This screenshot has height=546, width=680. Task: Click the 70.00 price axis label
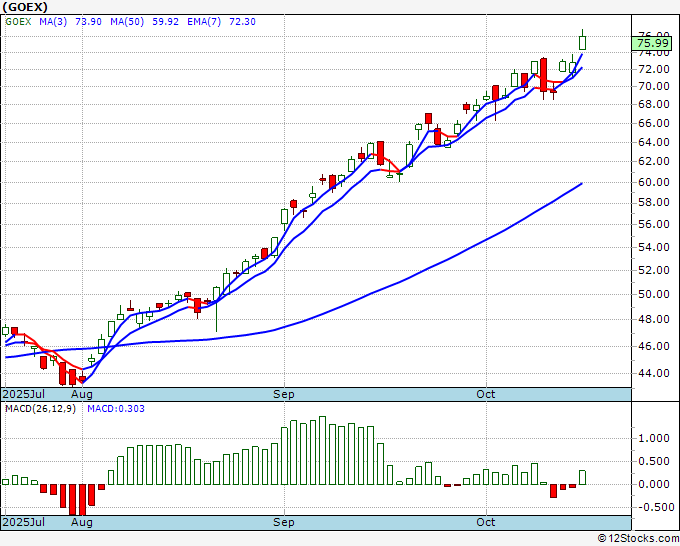[654, 86]
